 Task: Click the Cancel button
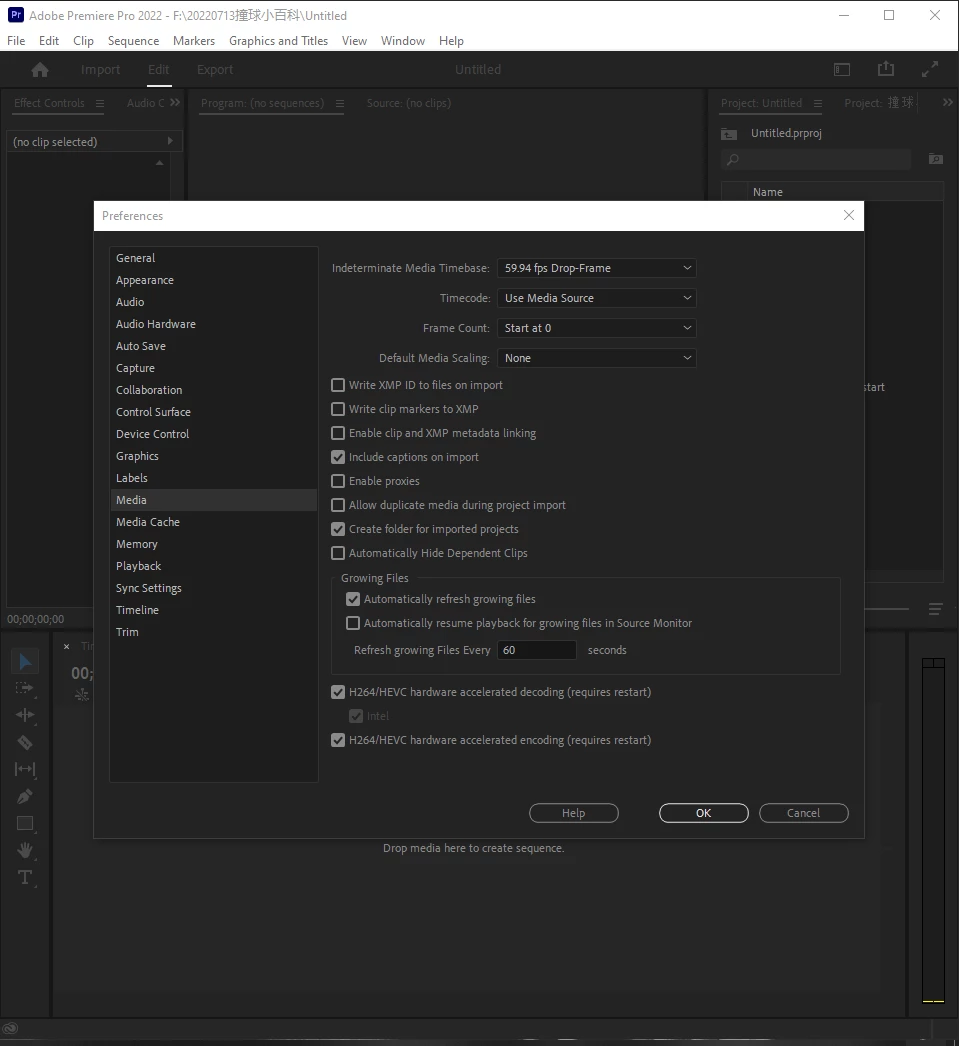[804, 813]
